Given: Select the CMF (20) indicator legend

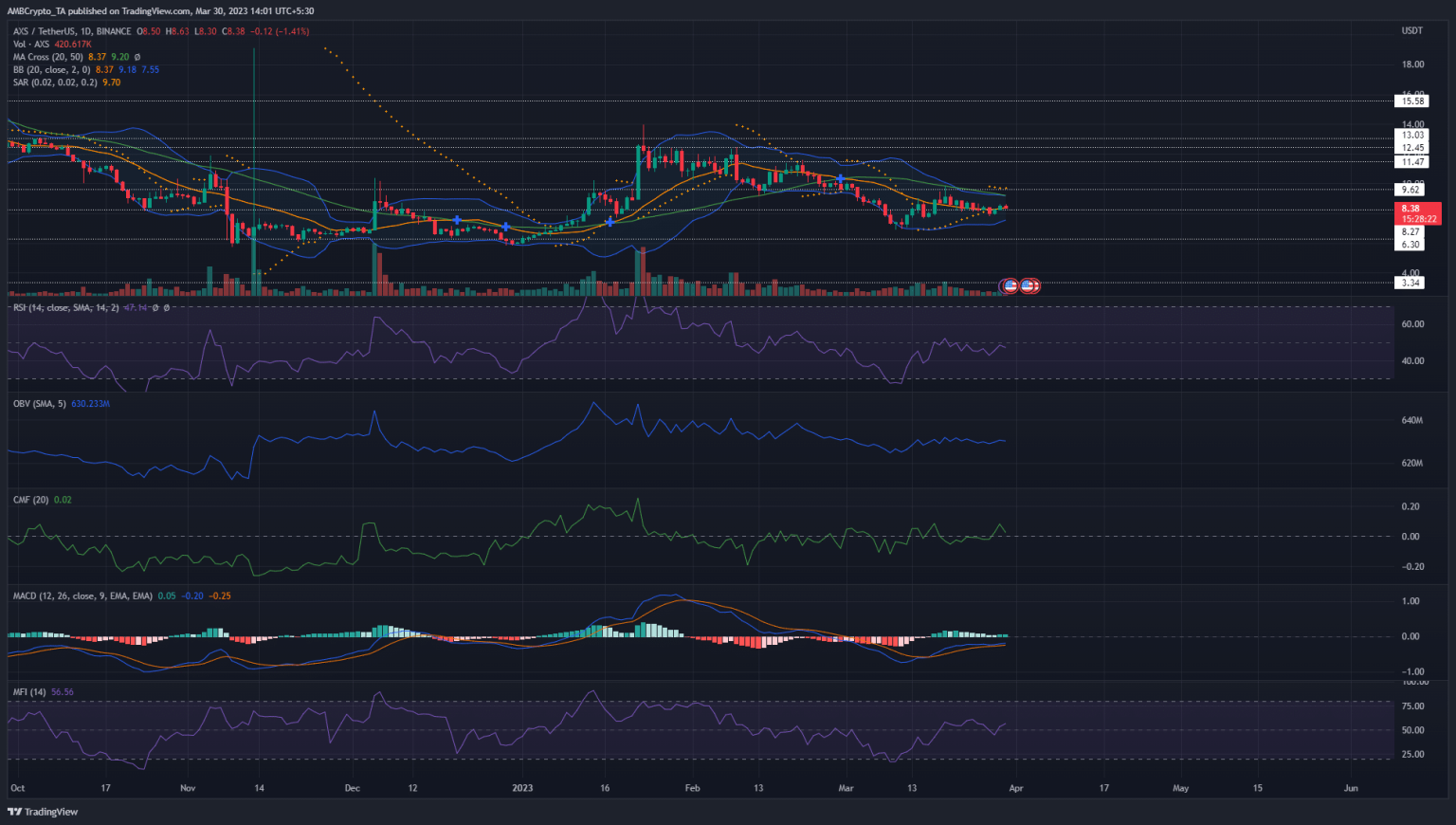Looking at the screenshot, I should 30,500.
